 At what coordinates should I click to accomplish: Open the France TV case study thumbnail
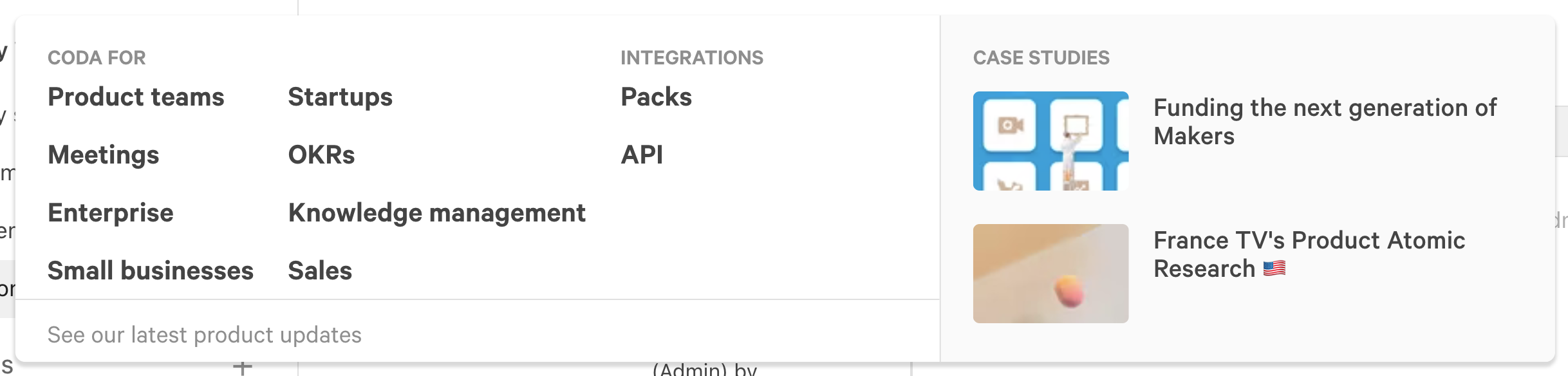1050,274
